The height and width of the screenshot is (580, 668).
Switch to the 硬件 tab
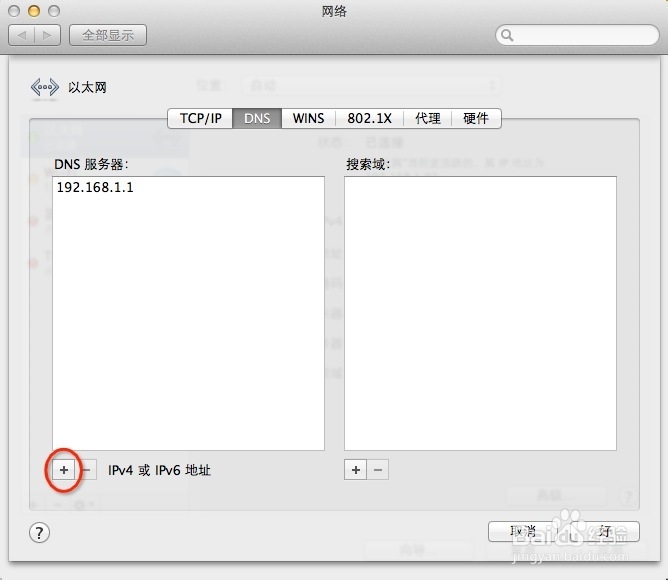coord(476,118)
